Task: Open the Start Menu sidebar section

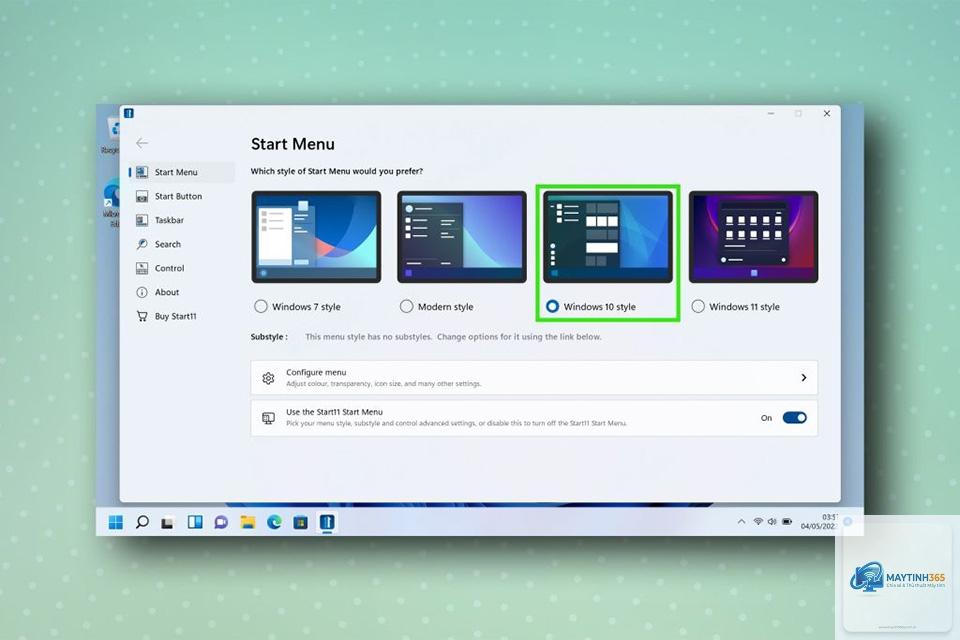Action: [x=182, y=172]
